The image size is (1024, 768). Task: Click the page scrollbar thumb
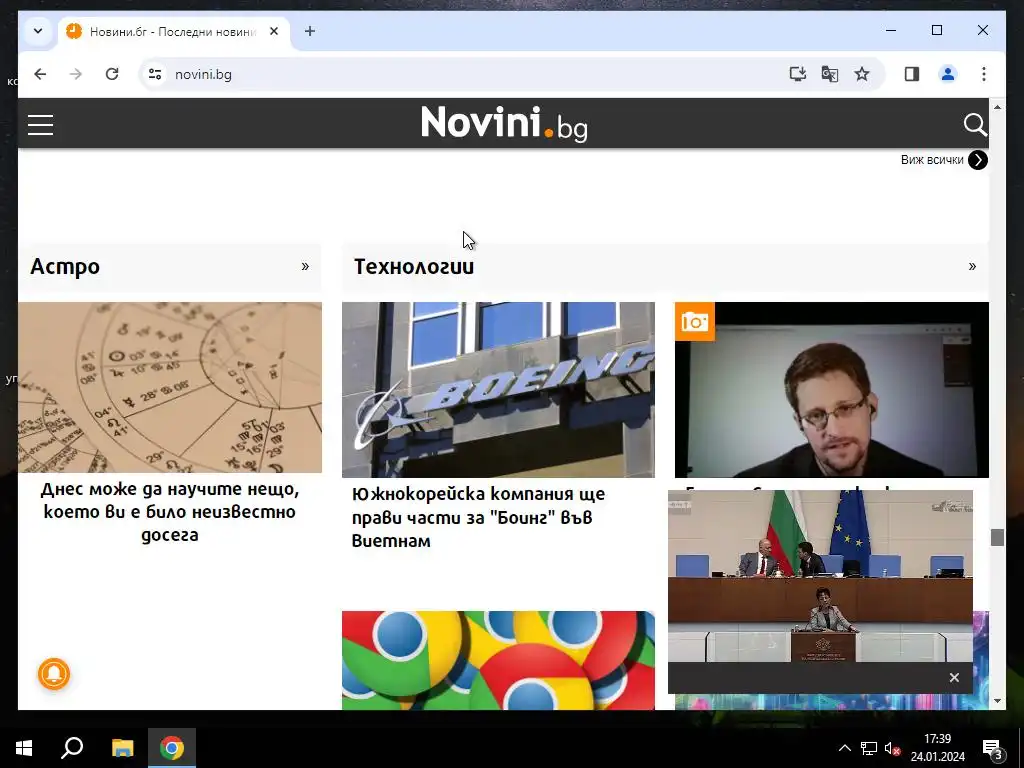tap(997, 537)
